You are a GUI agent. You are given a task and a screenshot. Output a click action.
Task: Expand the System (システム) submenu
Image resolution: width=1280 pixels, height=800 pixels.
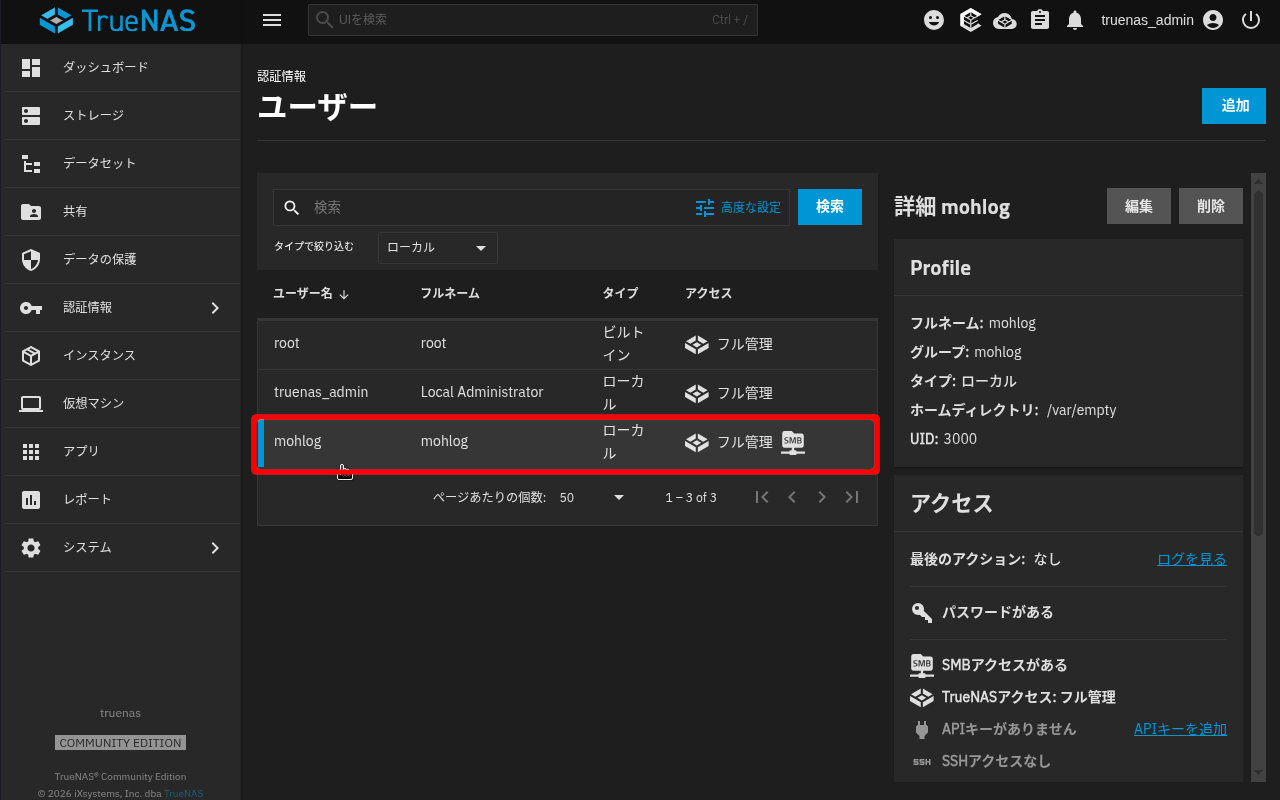click(120, 547)
